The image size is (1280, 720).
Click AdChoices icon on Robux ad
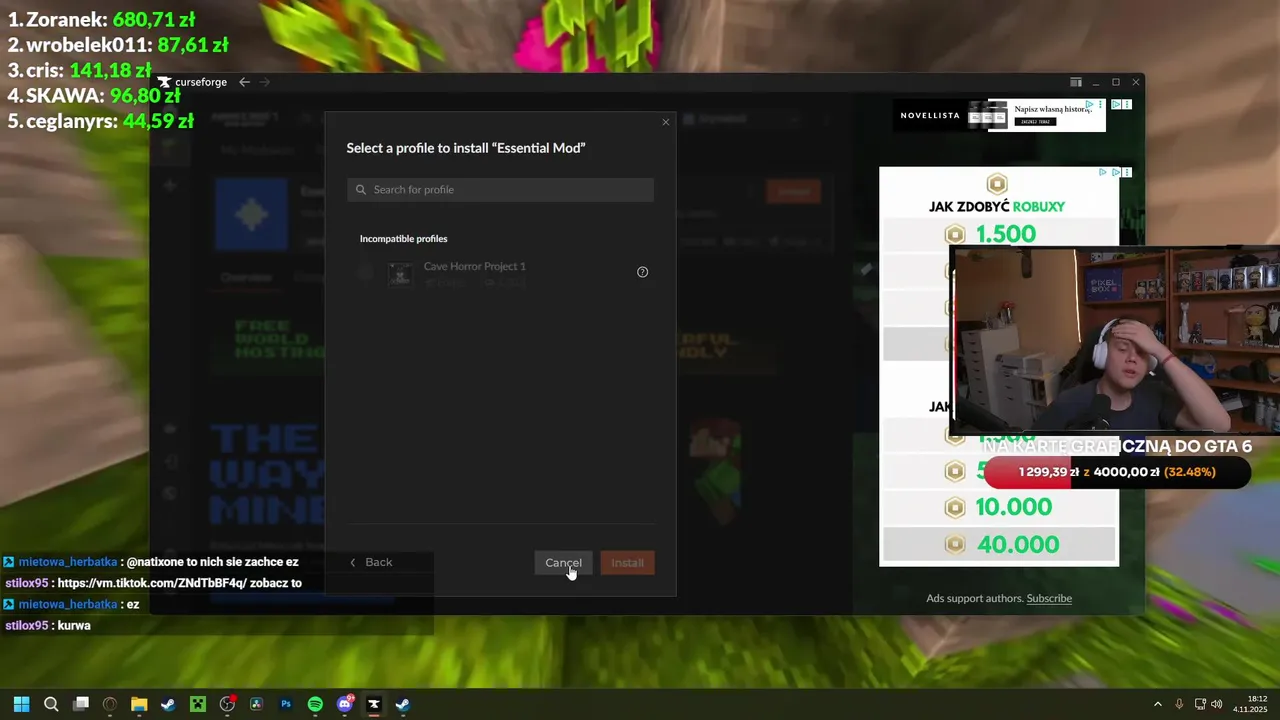tap(1104, 172)
